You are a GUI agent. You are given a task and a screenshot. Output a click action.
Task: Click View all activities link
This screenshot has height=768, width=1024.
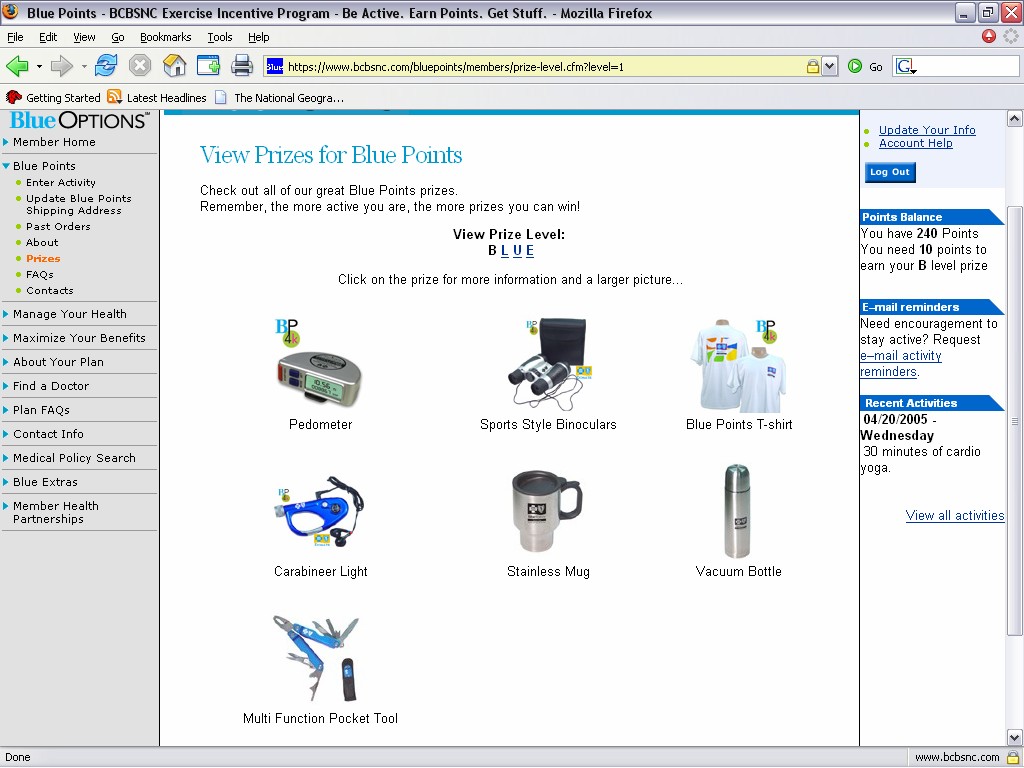click(x=955, y=515)
